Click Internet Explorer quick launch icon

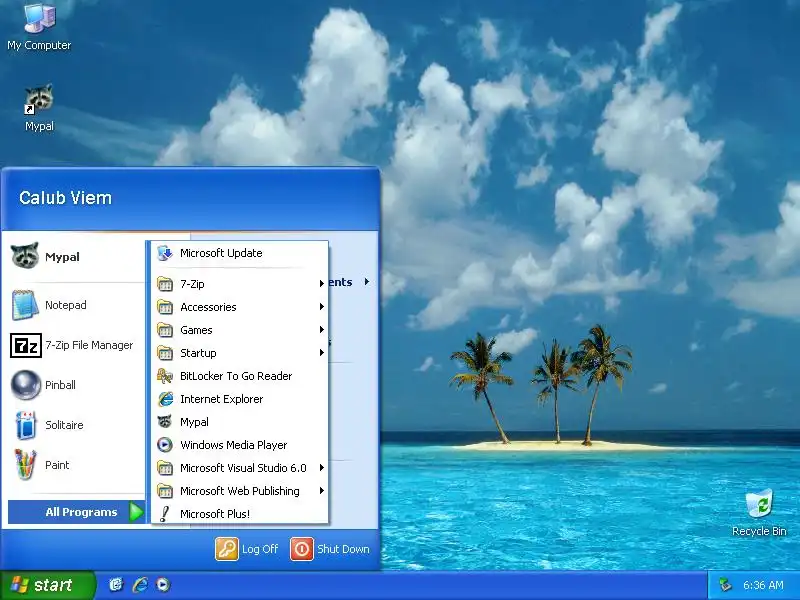tap(140, 585)
